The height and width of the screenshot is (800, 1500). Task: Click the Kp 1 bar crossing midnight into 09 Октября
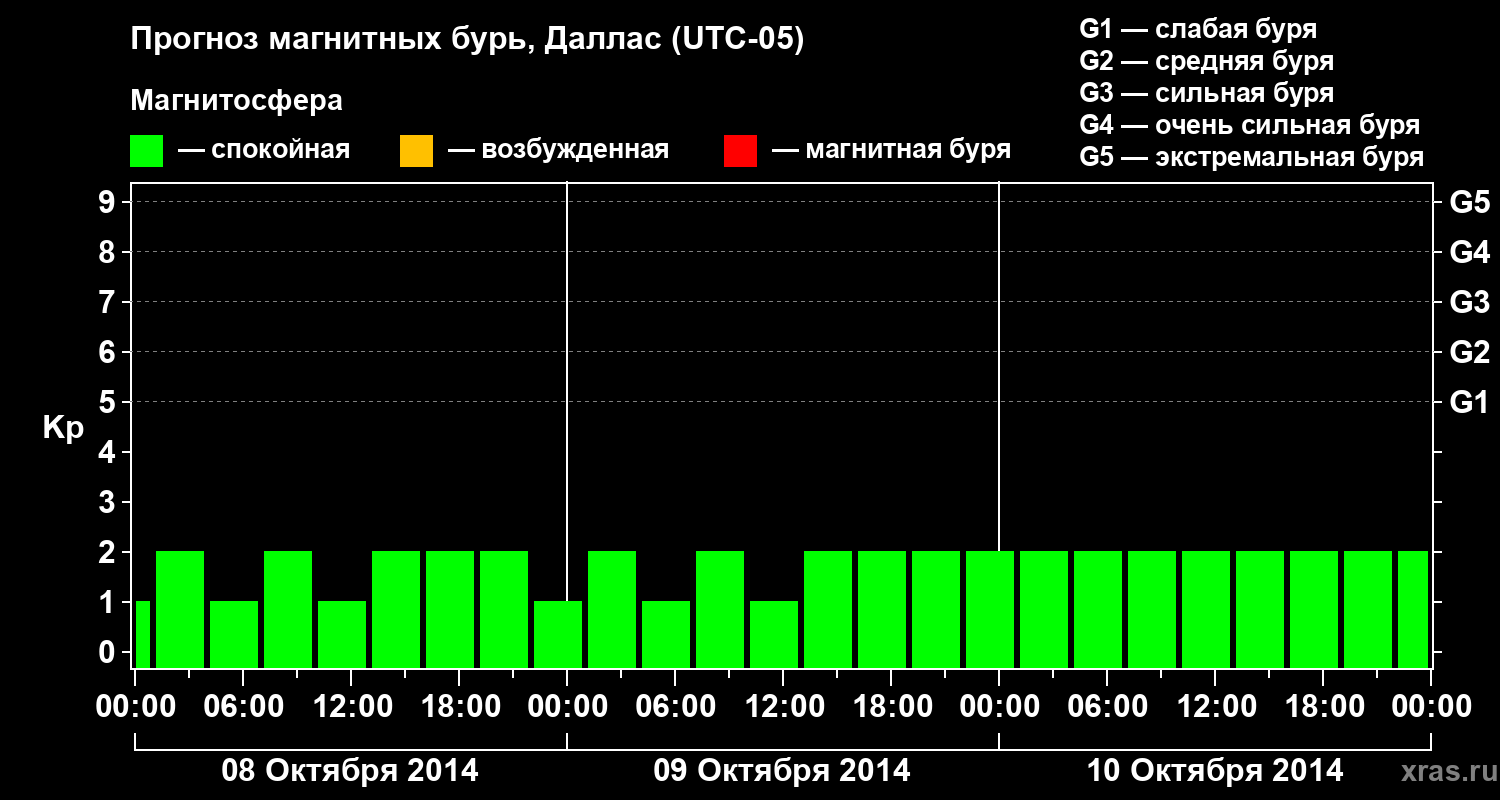(x=558, y=634)
